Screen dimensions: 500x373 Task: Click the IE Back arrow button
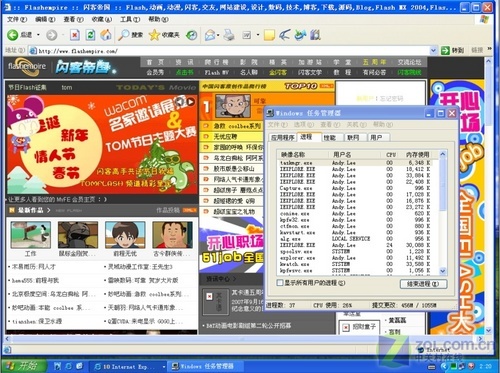point(13,35)
